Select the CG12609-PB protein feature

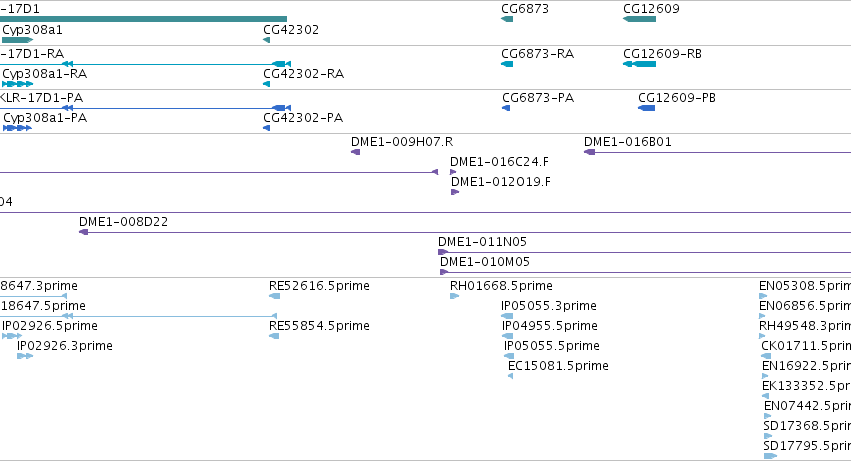[646, 108]
